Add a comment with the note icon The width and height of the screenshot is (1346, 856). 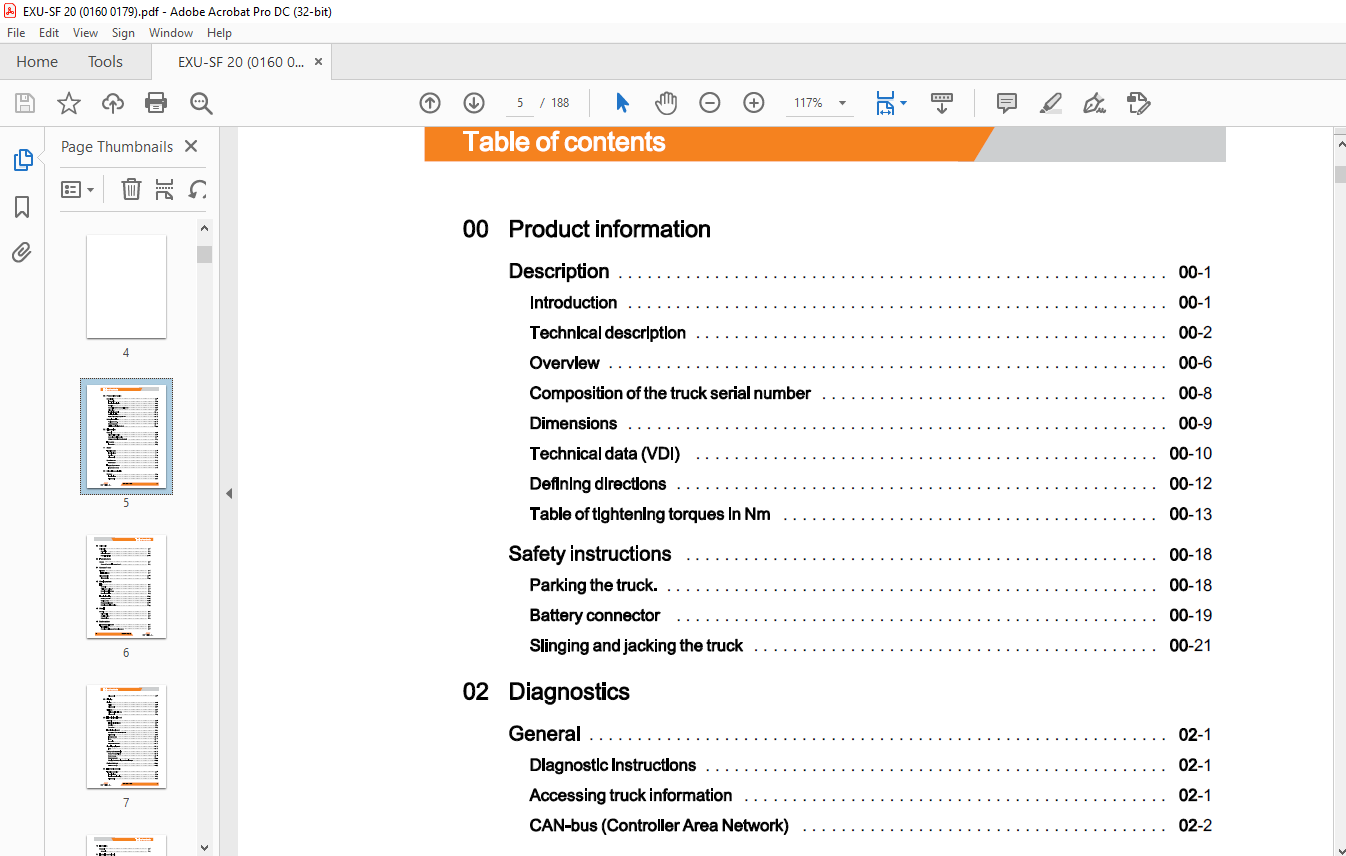click(x=1007, y=103)
